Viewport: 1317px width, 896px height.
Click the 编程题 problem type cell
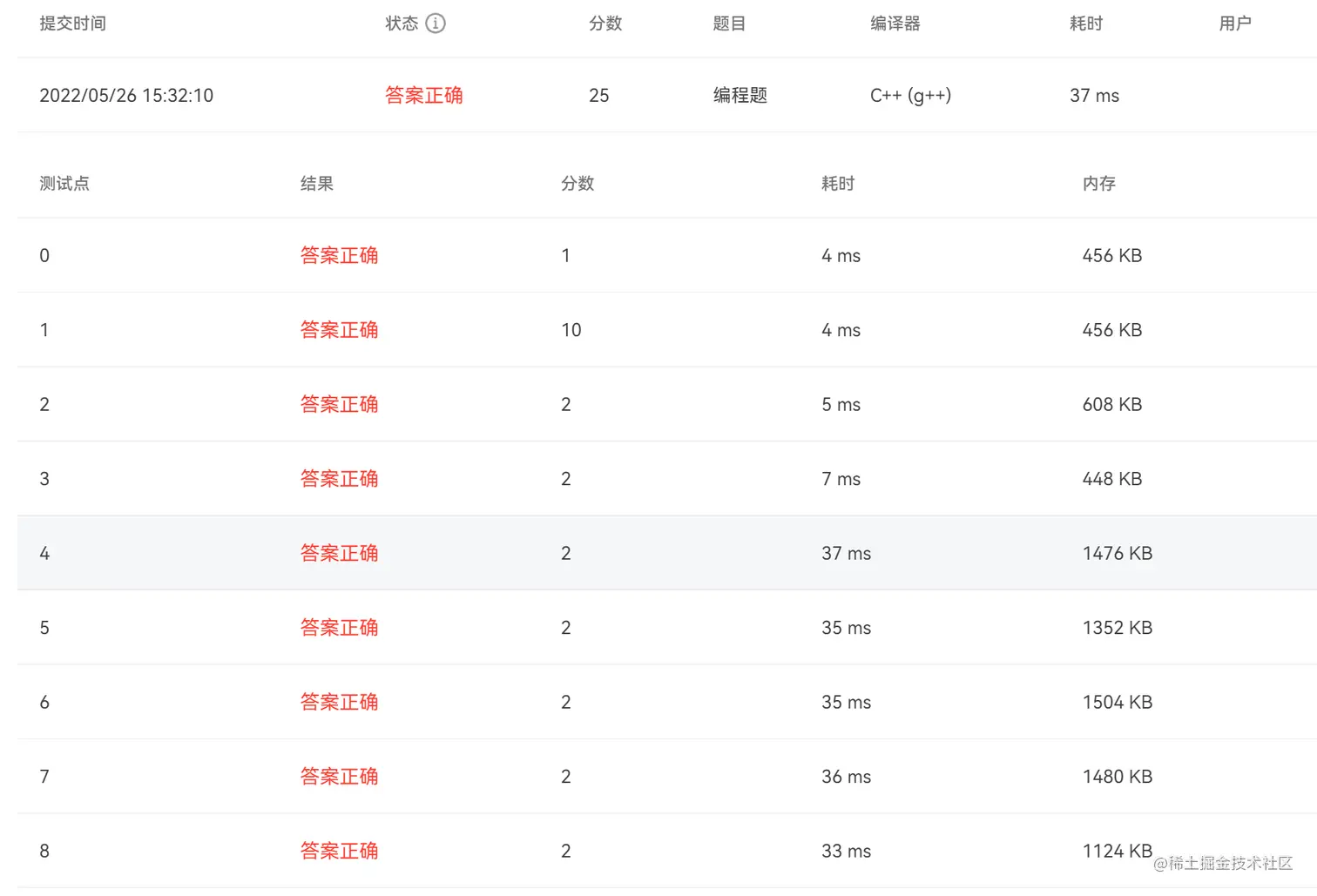click(740, 95)
